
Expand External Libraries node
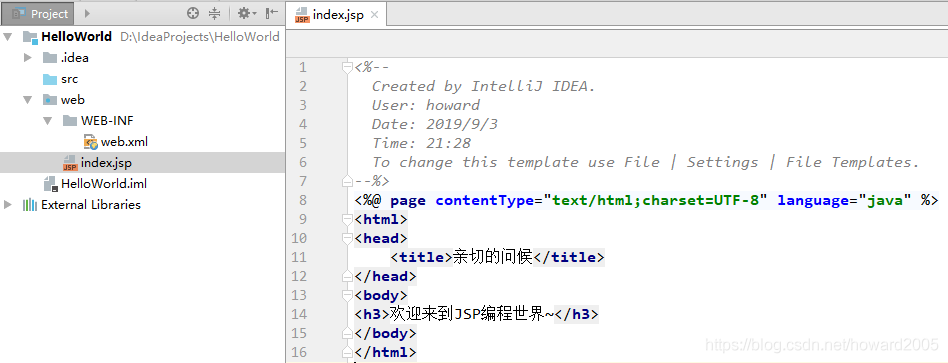[7, 204]
